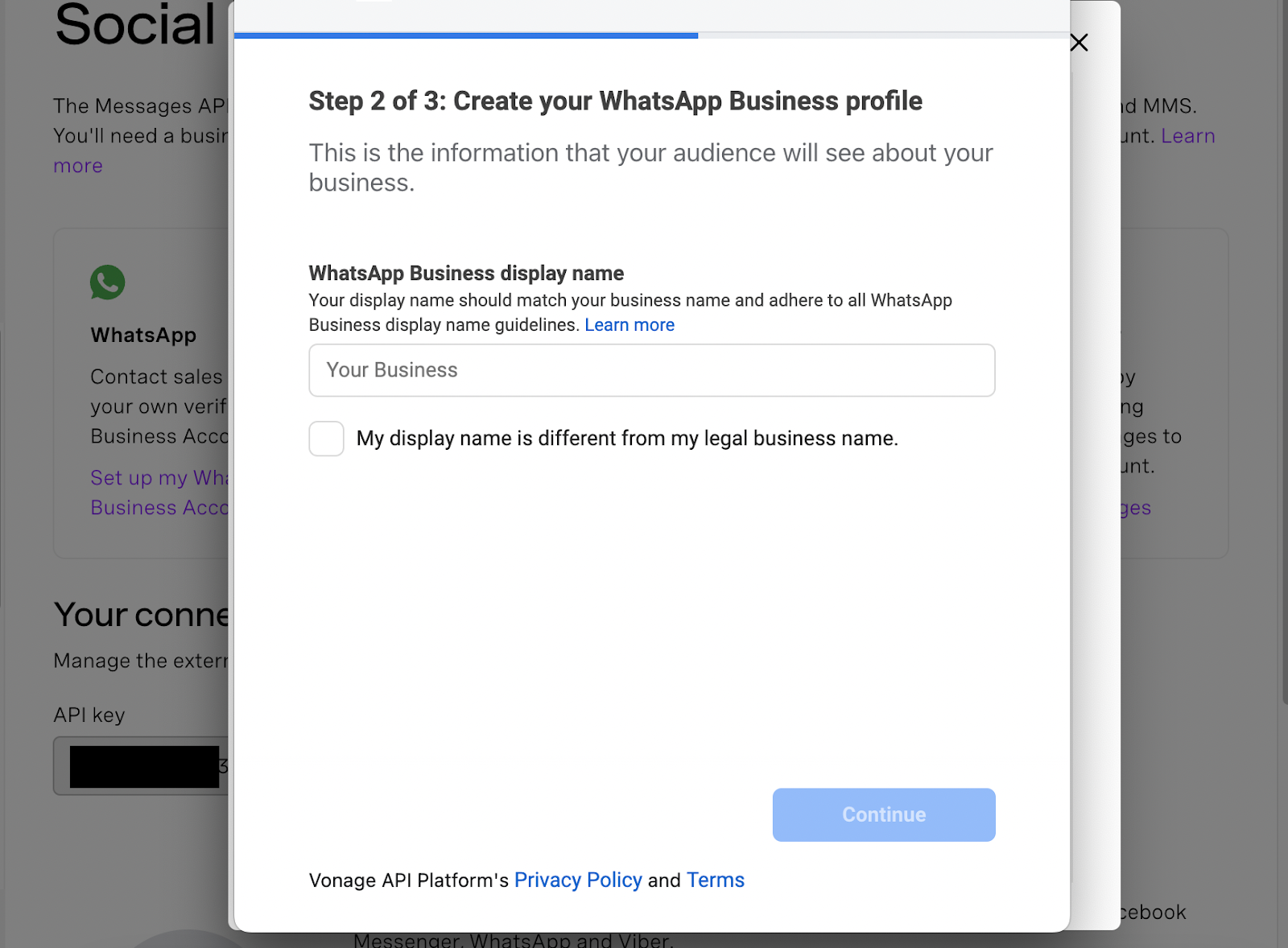This screenshot has width=1288, height=948.
Task: Close the WhatsApp Business profile dialog
Action: point(1079,43)
